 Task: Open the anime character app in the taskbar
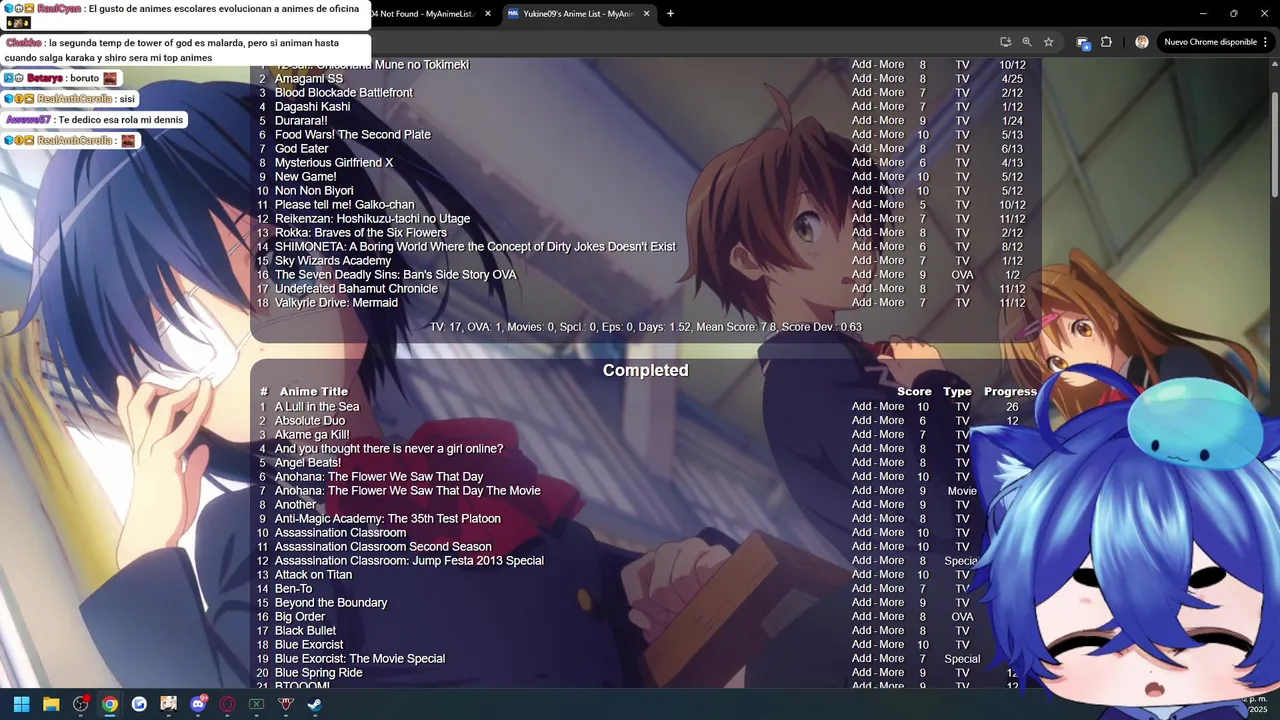168,704
